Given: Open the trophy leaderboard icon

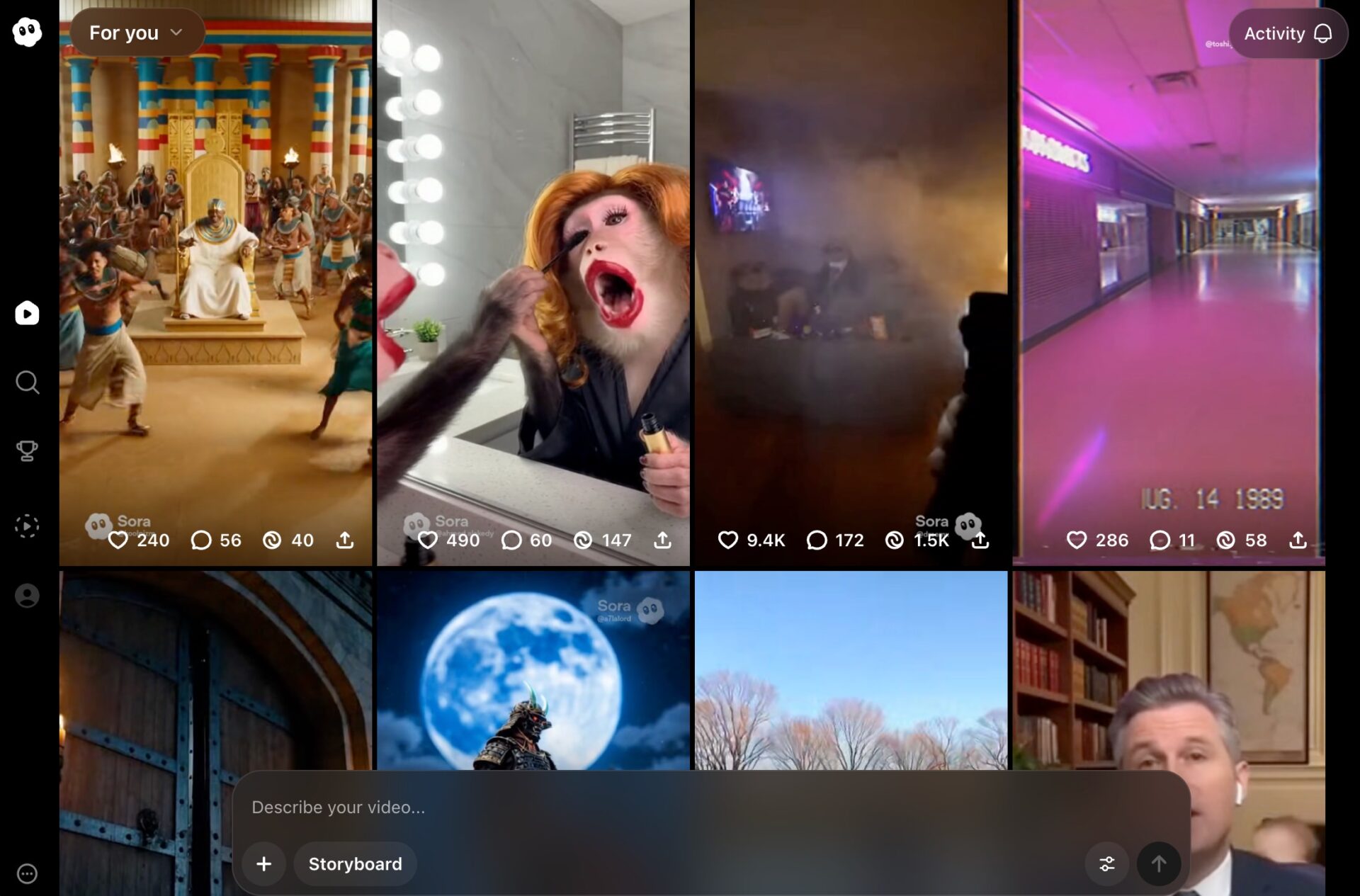Looking at the screenshot, I should click(27, 450).
